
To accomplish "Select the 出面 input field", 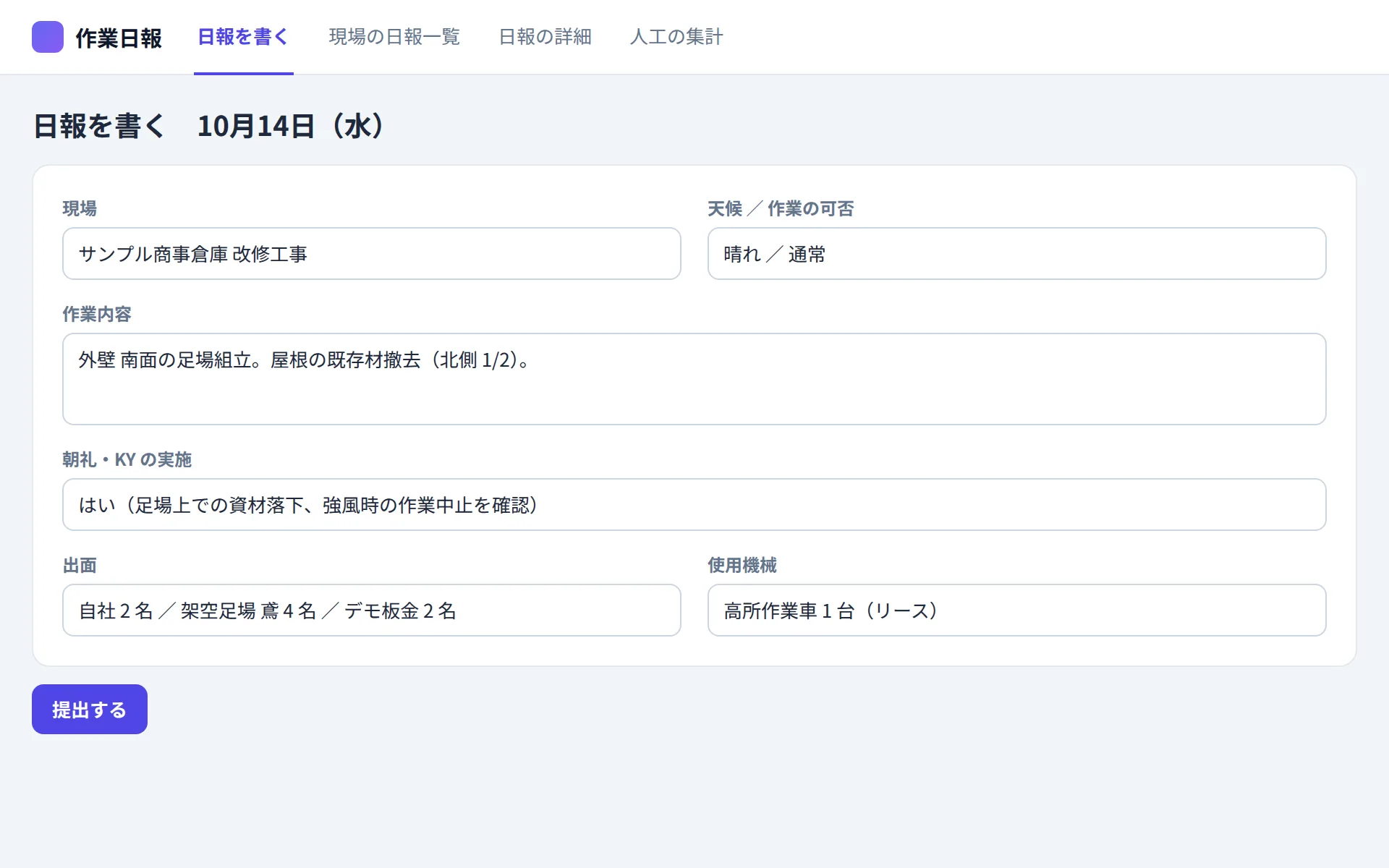I will 372,610.
